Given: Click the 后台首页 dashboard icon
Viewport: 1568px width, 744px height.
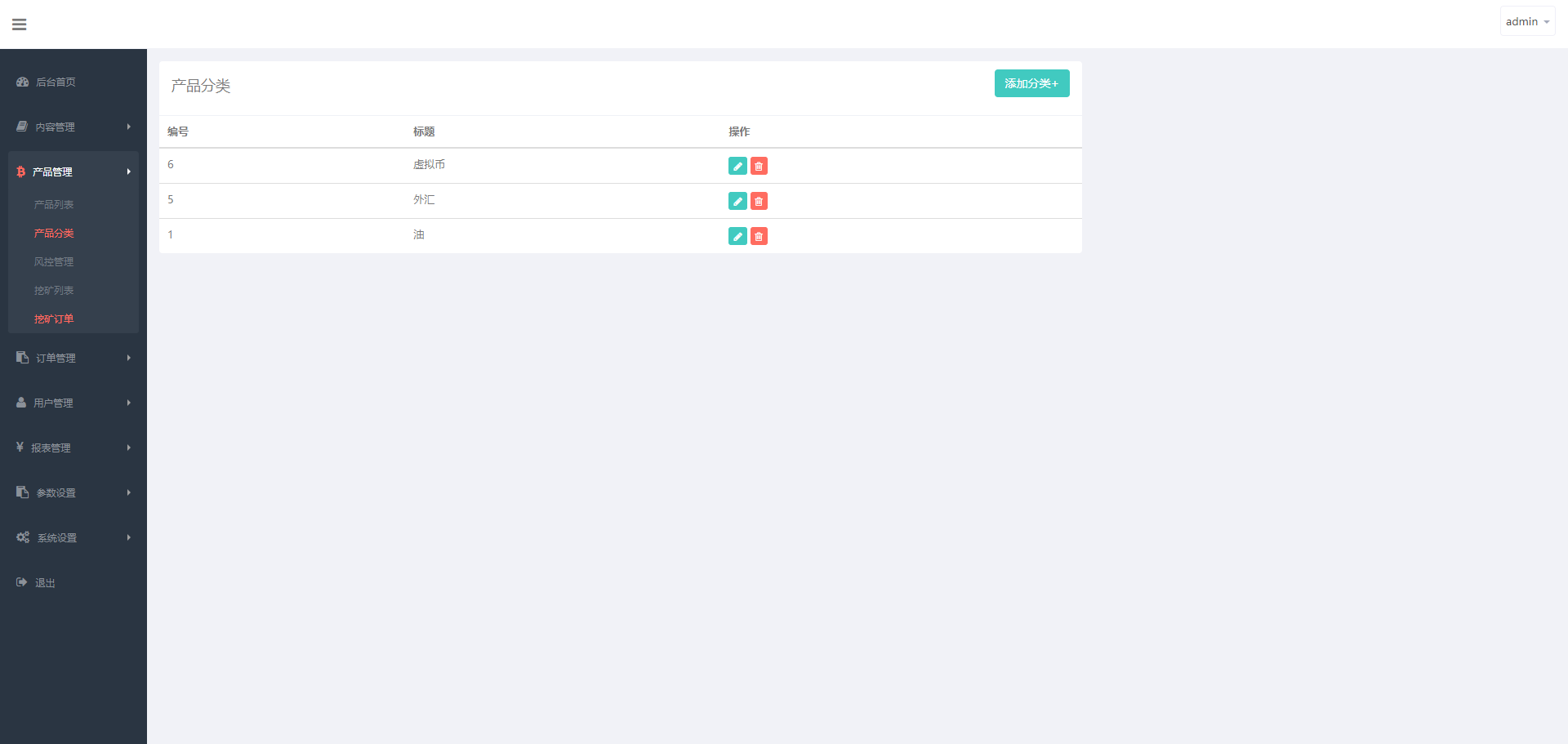Looking at the screenshot, I should tap(22, 82).
